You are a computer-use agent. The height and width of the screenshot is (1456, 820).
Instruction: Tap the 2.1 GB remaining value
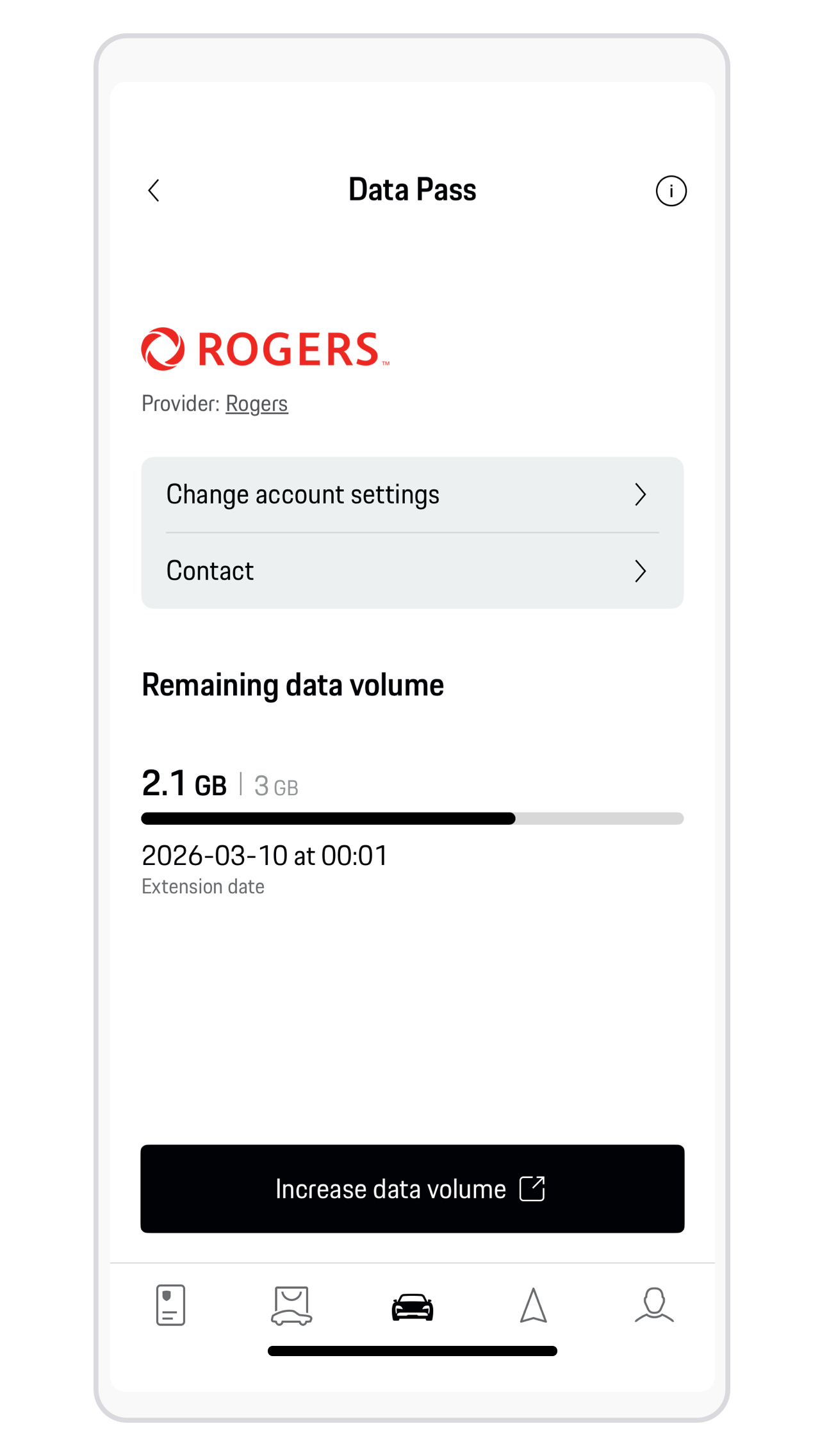coord(184,784)
